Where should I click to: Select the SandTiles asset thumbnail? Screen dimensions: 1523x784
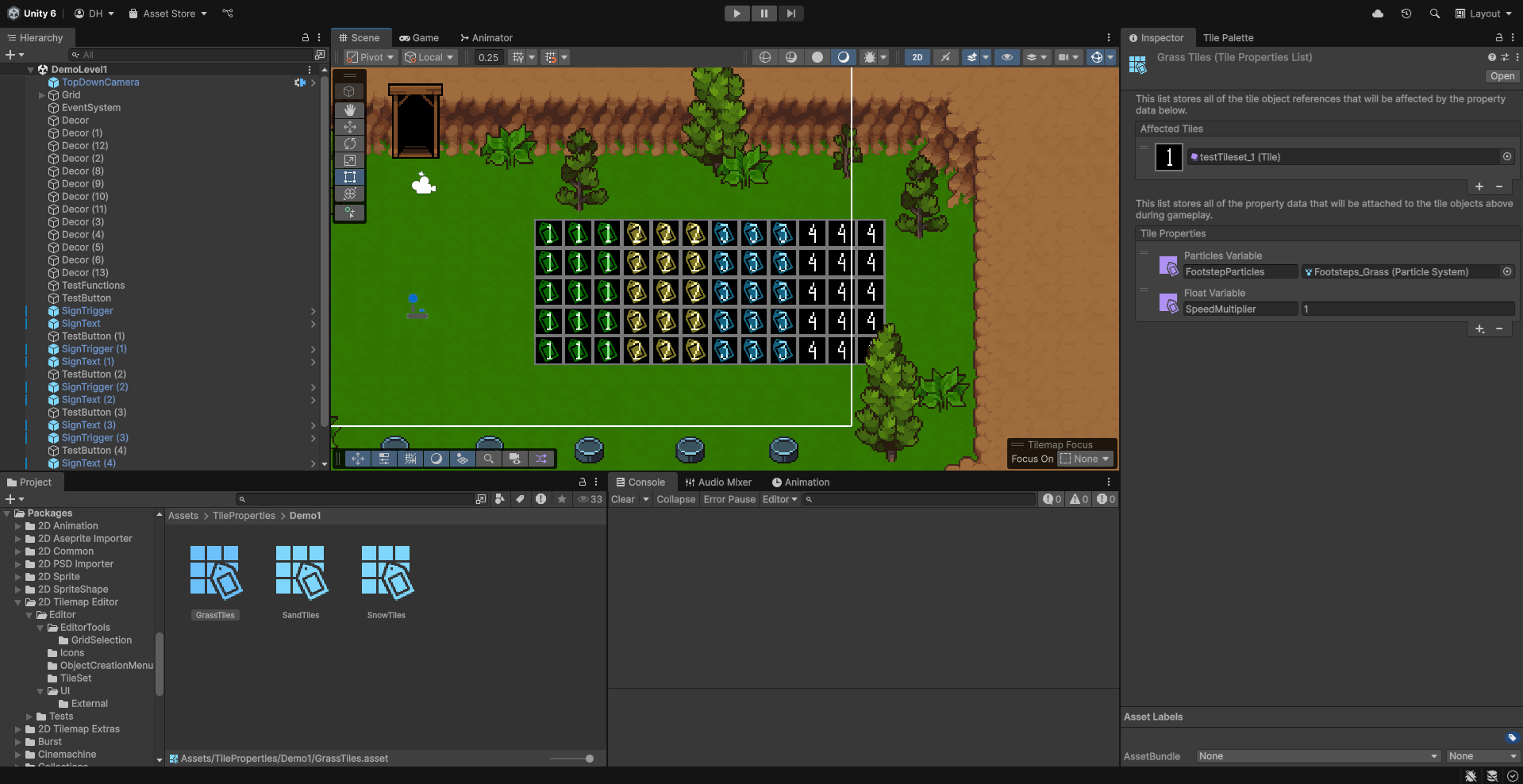point(301,573)
